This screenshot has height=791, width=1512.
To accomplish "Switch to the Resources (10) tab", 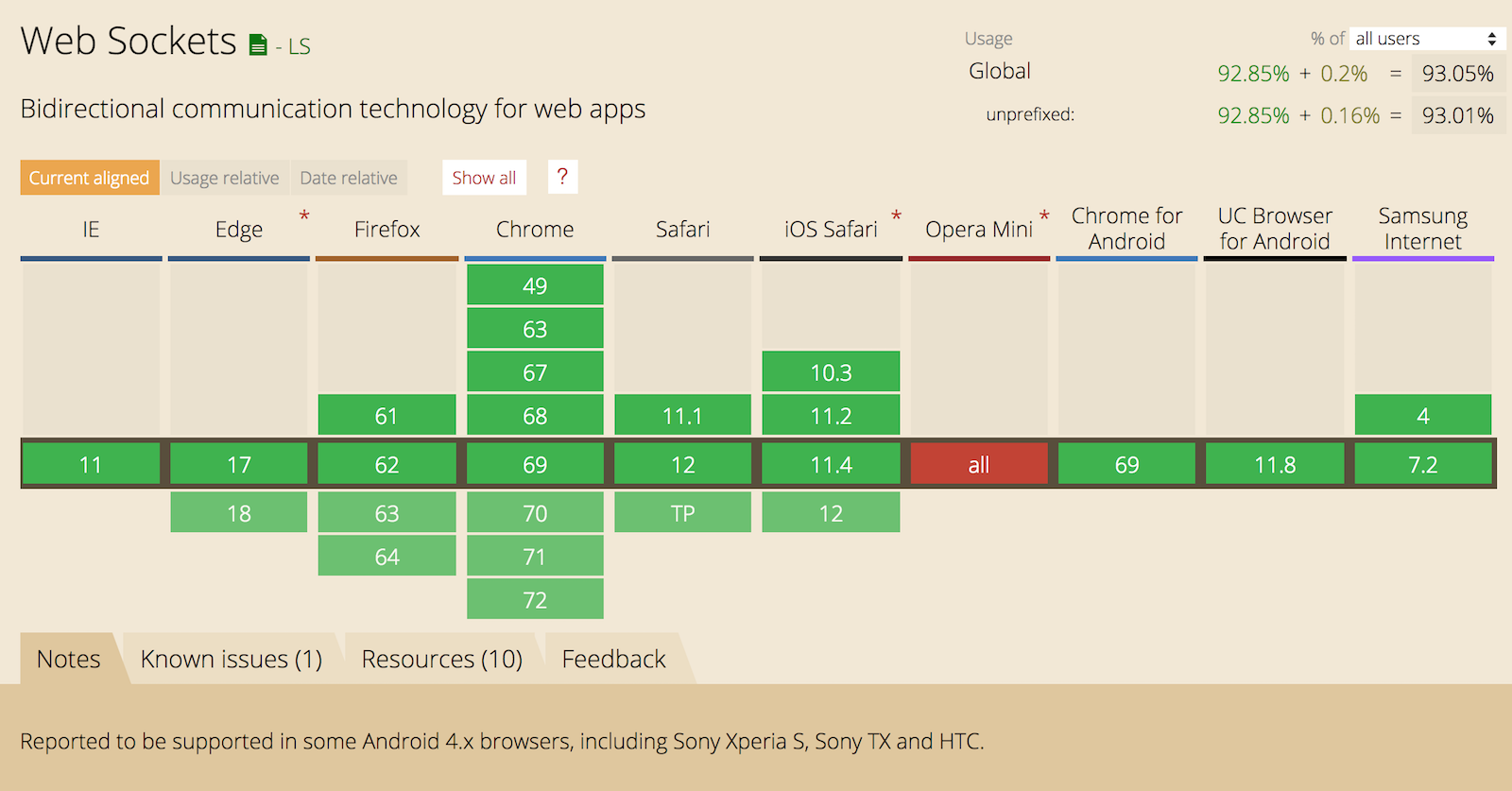I will [441, 659].
